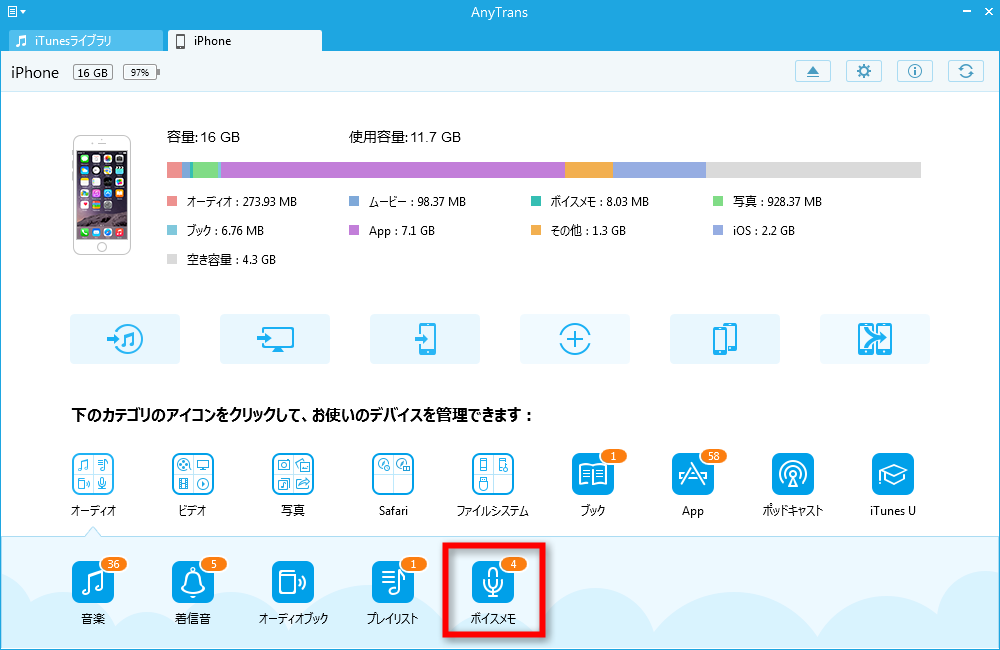Click the 97% battery indicator
The height and width of the screenshot is (650, 1000).
pyautogui.click(x=141, y=72)
